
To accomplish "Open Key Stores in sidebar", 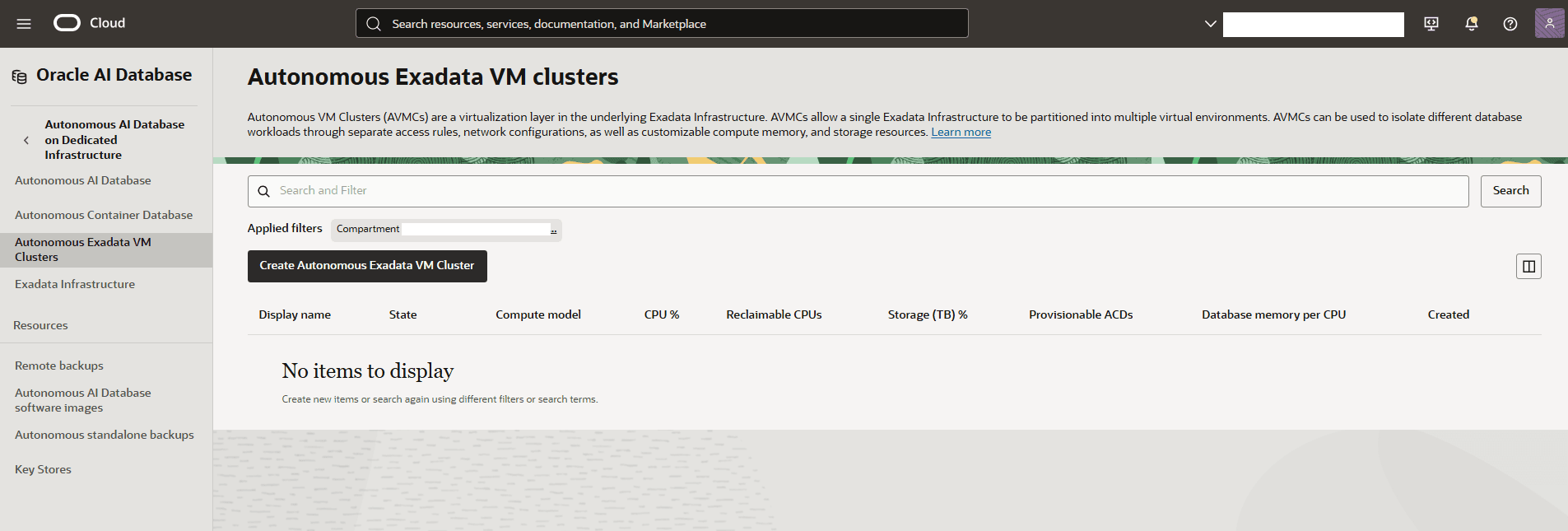I will coord(43,469).
